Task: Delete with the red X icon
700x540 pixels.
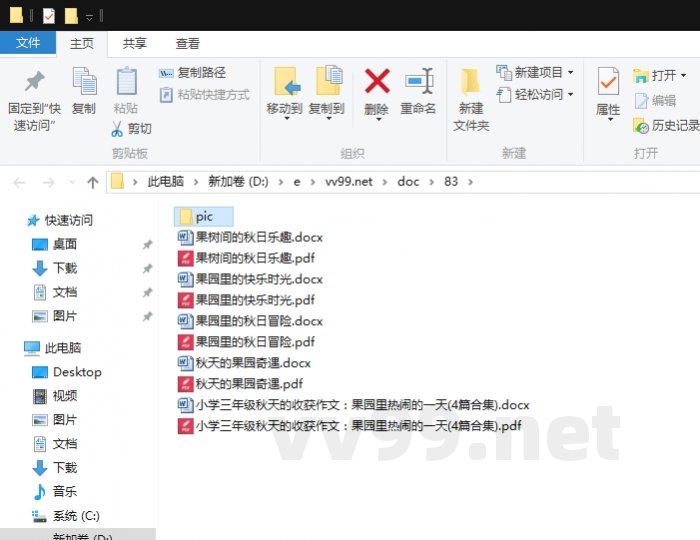Action: coord(376,93)
